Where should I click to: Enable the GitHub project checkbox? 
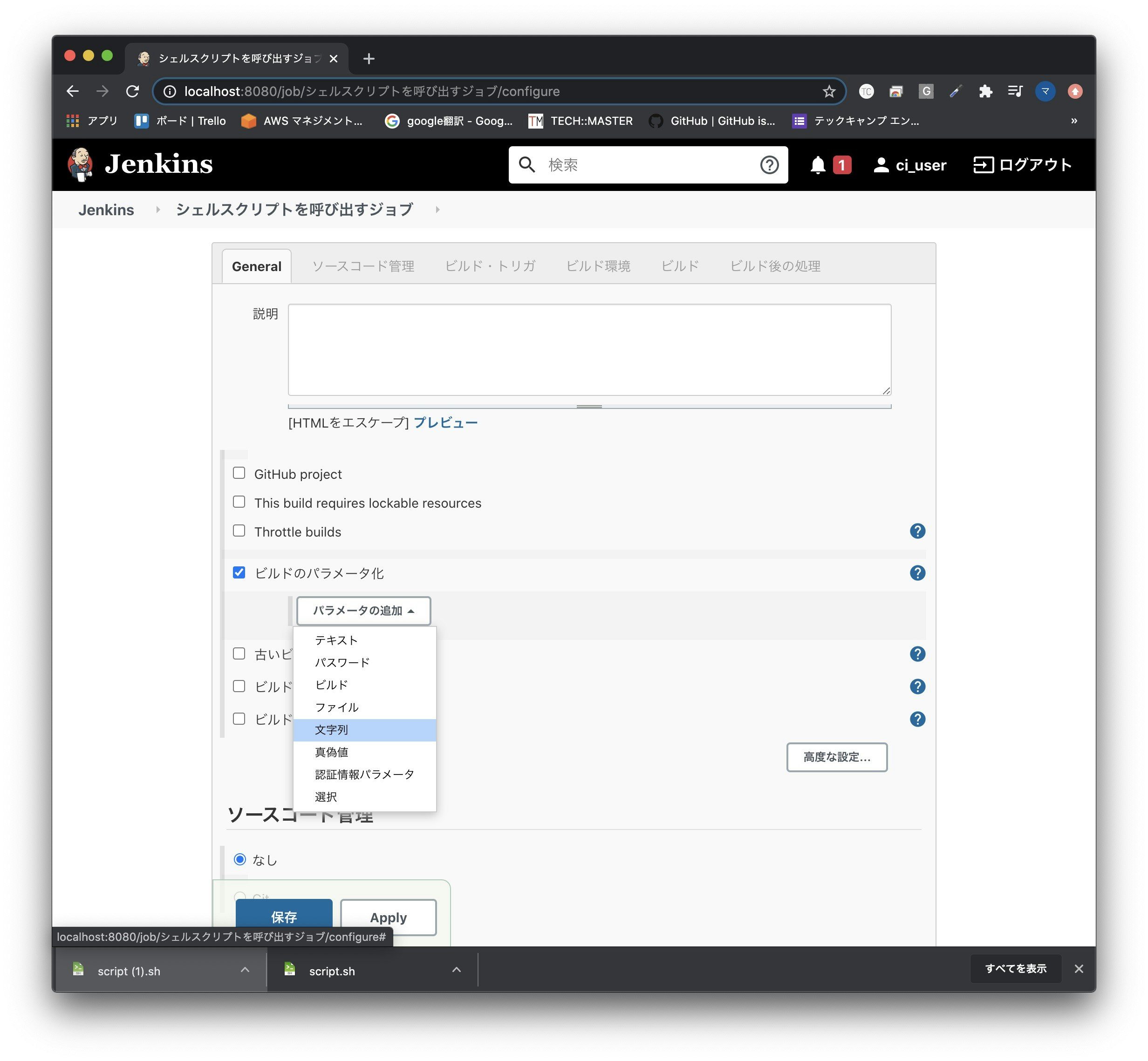[239, 473]
